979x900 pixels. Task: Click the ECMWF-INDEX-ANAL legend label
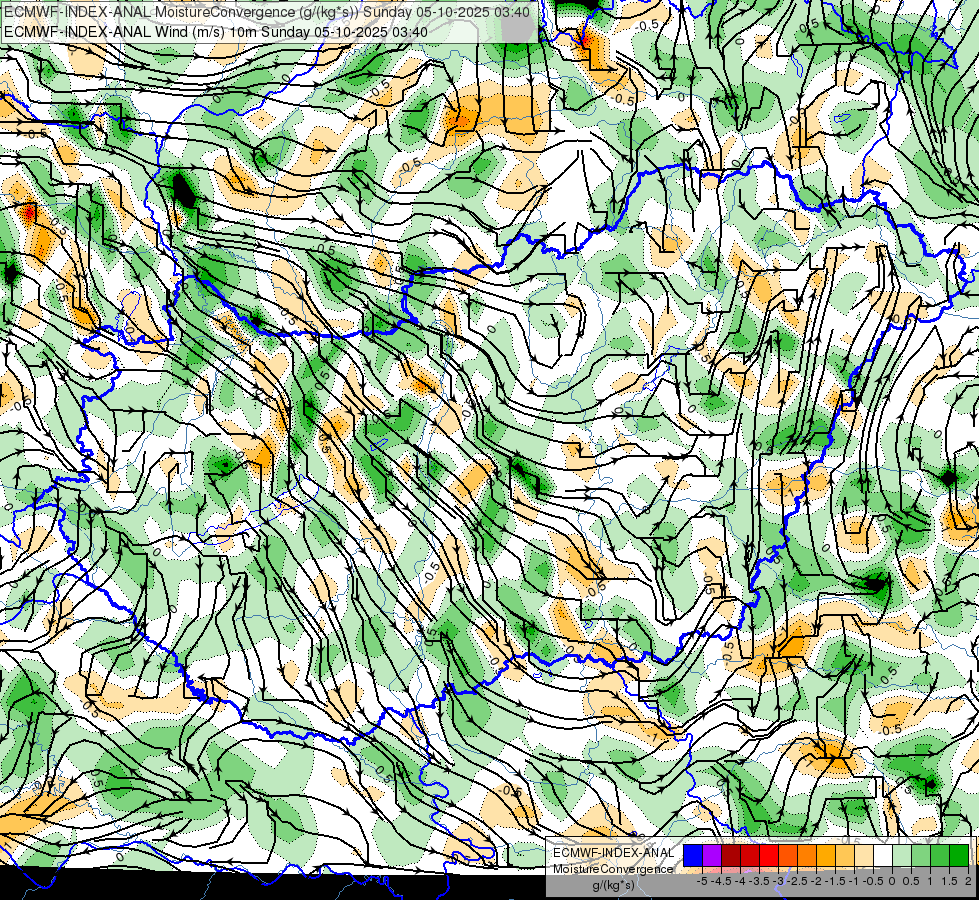click(x=614, y=853)
